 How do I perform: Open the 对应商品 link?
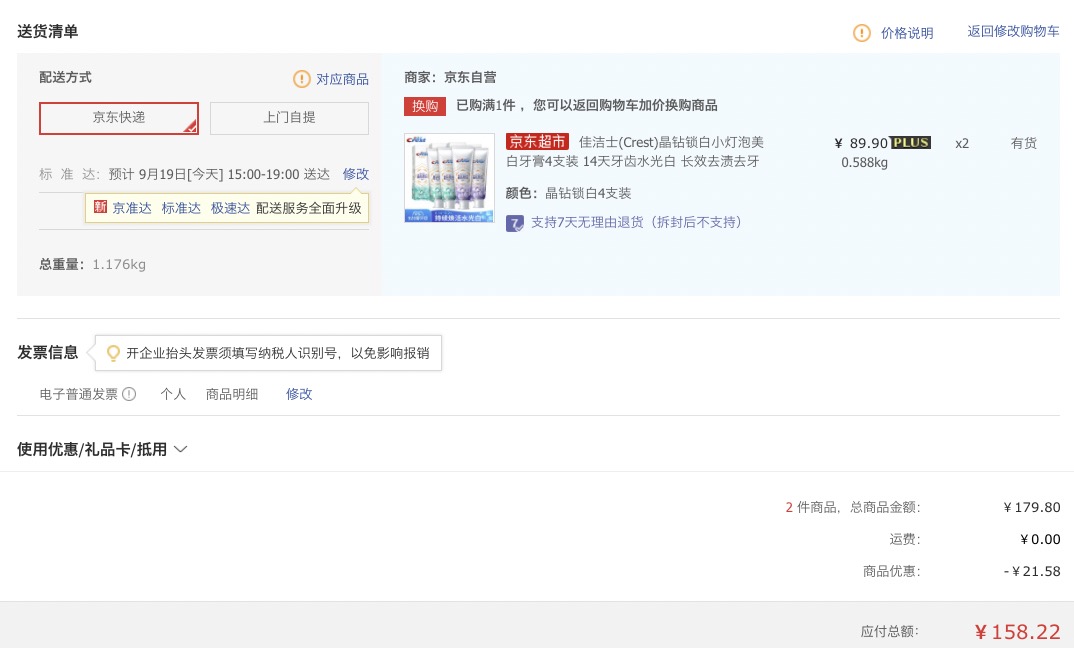(x=342, y=79)
